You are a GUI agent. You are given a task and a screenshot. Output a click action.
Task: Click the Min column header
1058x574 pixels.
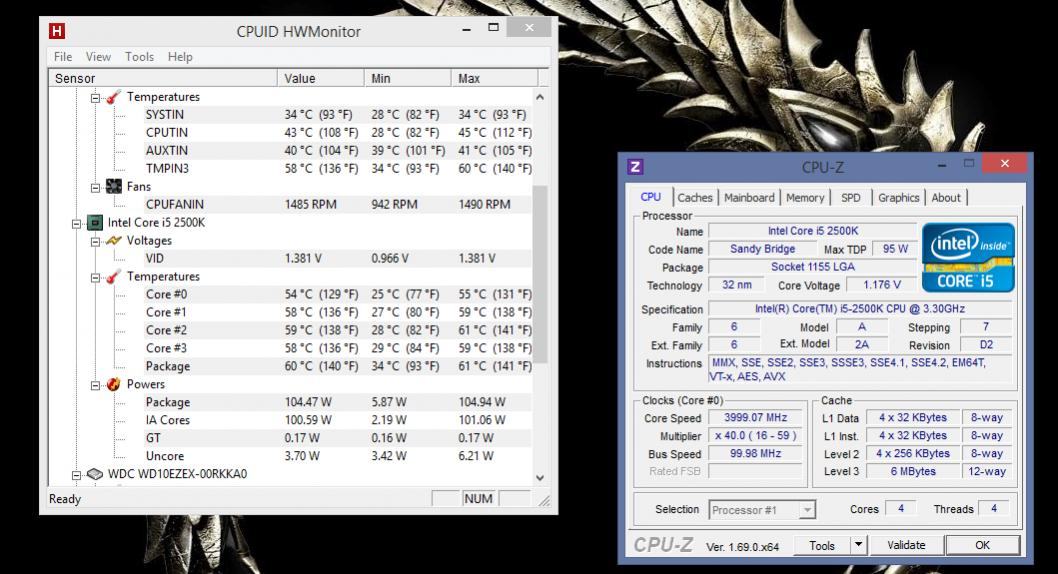click(408, 78)
